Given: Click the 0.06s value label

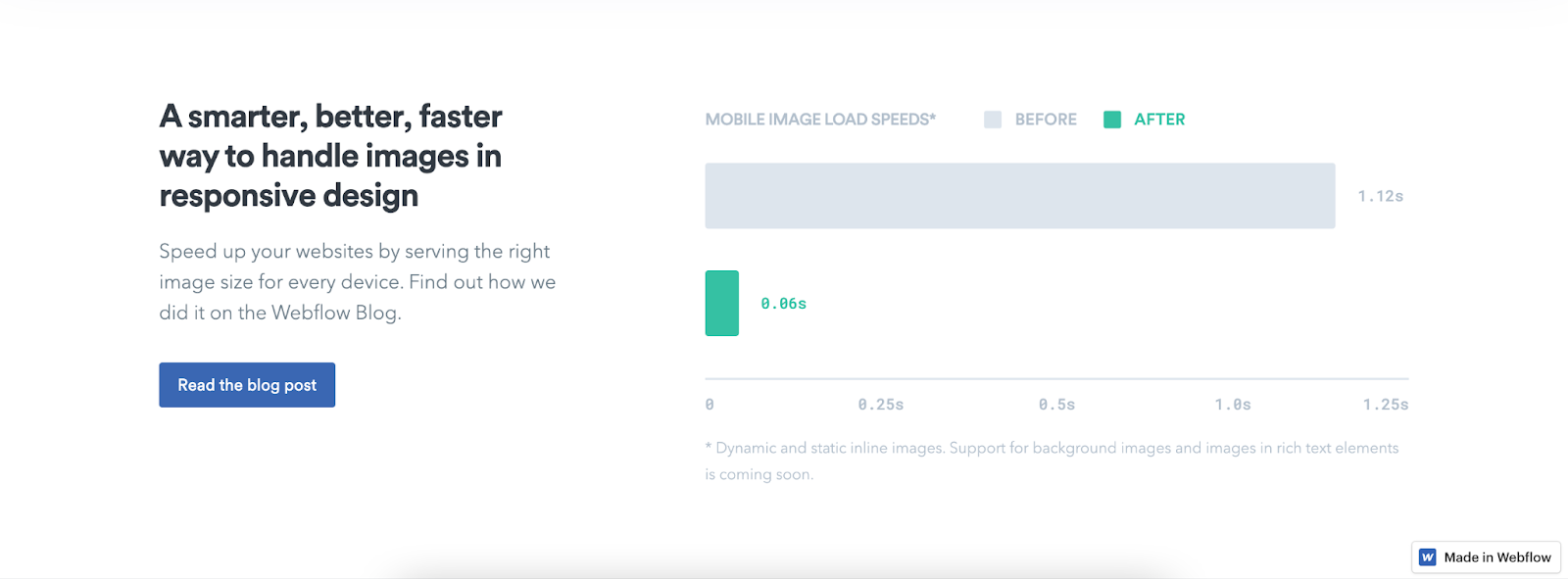Looking at the screenshot, I should click(x=784, y=304).
